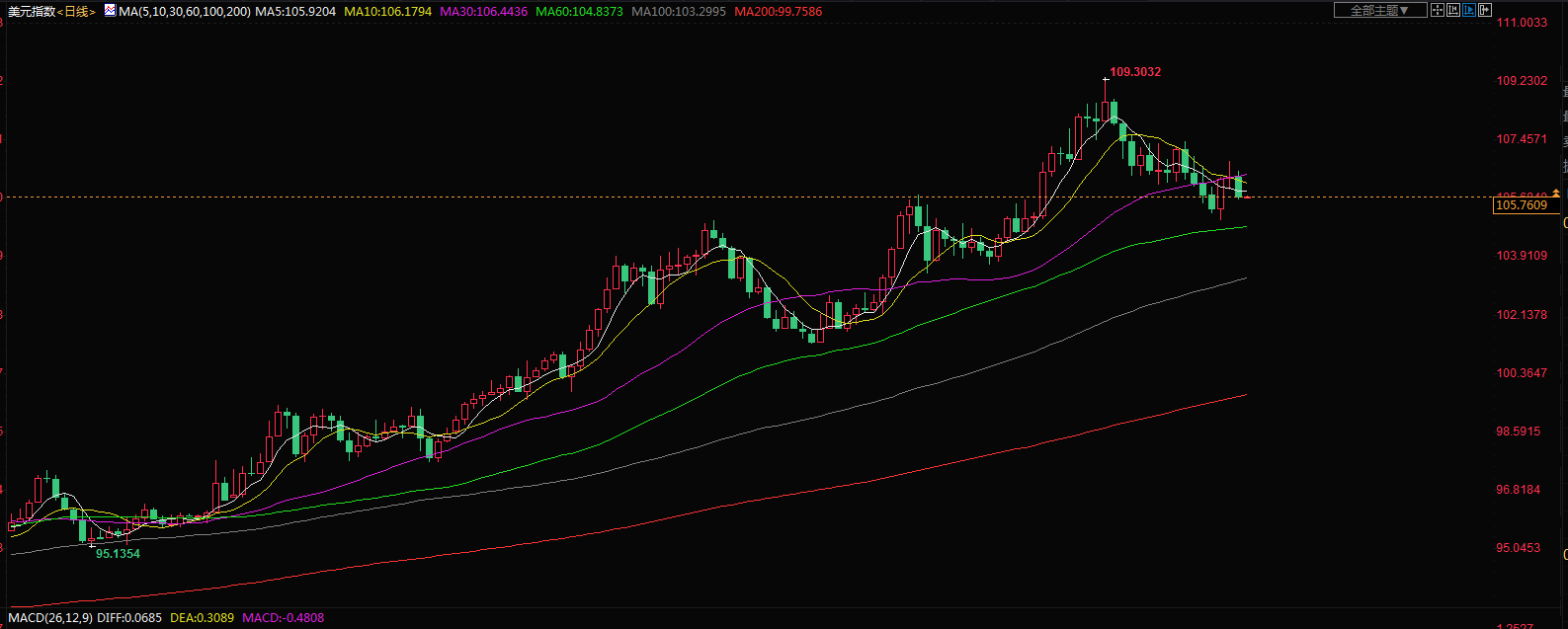This screenshot has height=629, width=1568.
Task: Click the MA(5,10,30,60,100,200) parameters label
Action: pos(184,12)
